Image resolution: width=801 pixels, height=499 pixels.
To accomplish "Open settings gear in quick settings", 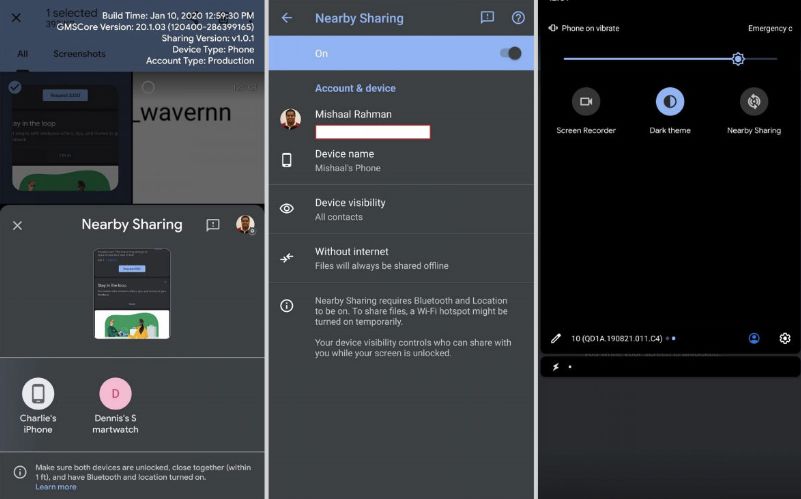I will [x=785, y=338].
